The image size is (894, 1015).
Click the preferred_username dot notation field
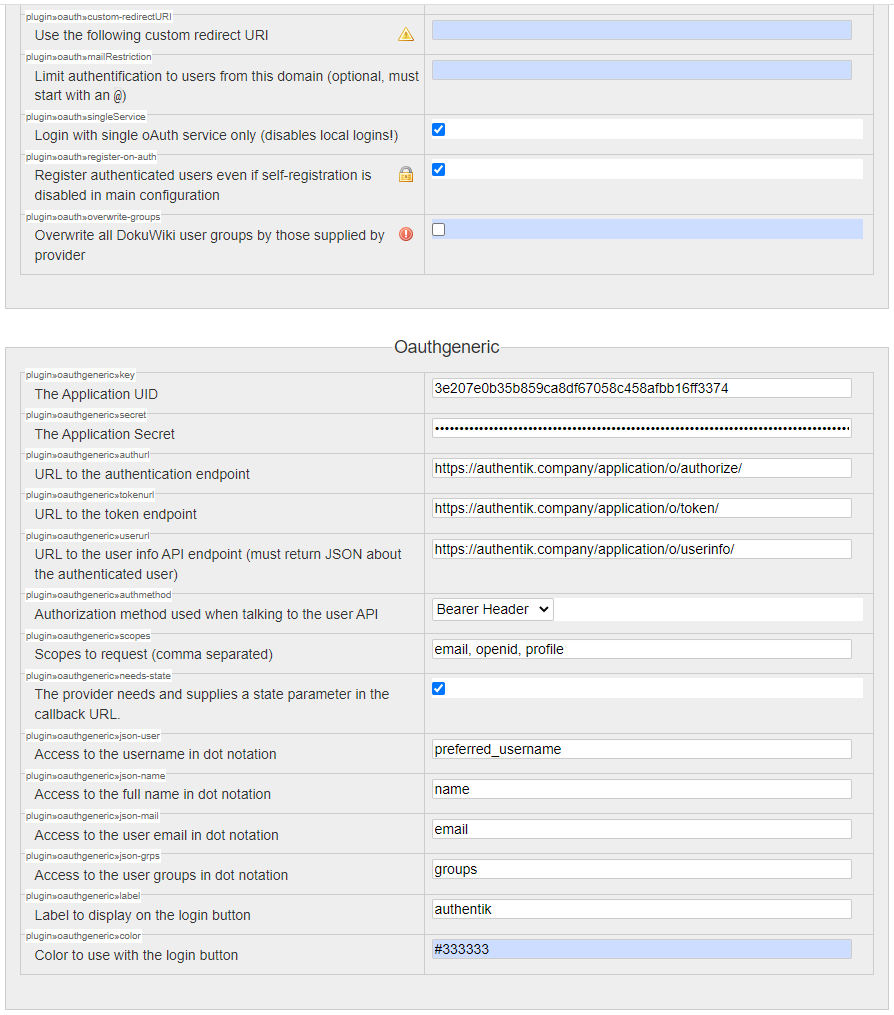tap(641, 748)
